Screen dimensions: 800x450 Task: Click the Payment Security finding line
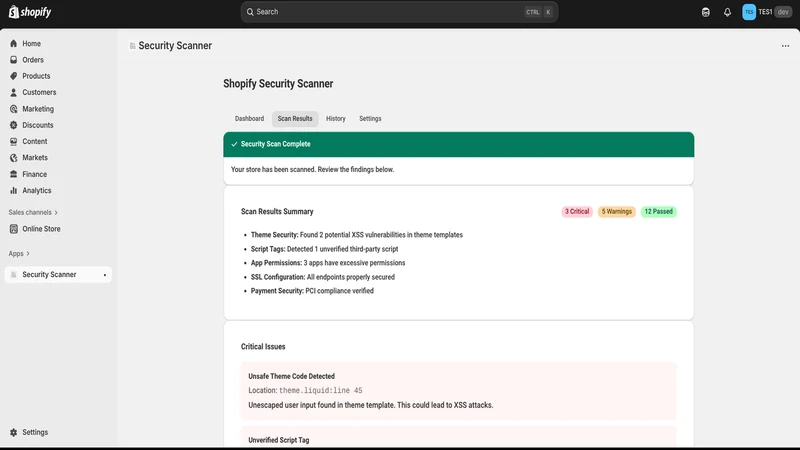[312, 291]
